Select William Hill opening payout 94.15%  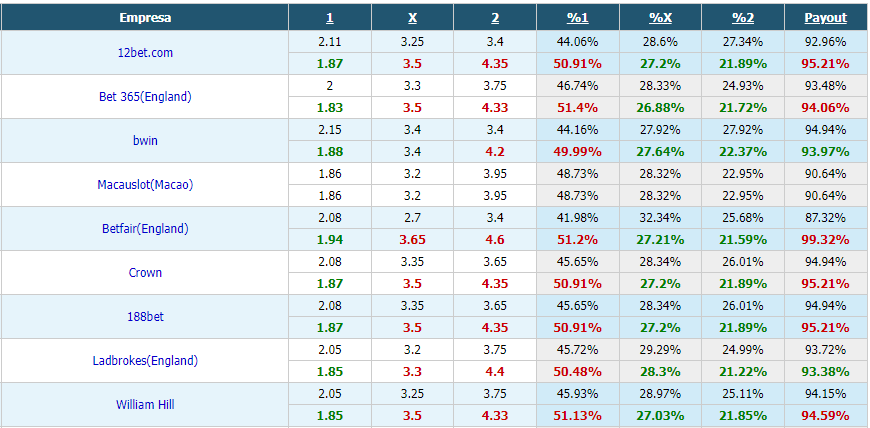826,394
